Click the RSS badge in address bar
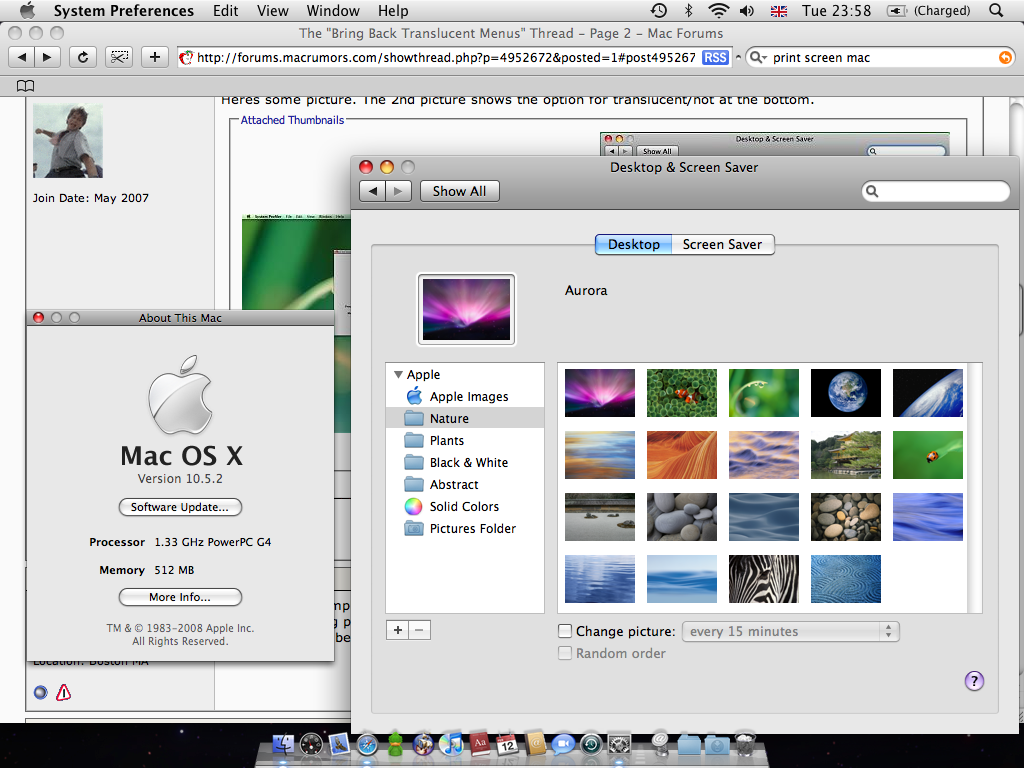This screenshot has height=768, width=1024. (715, 57)
